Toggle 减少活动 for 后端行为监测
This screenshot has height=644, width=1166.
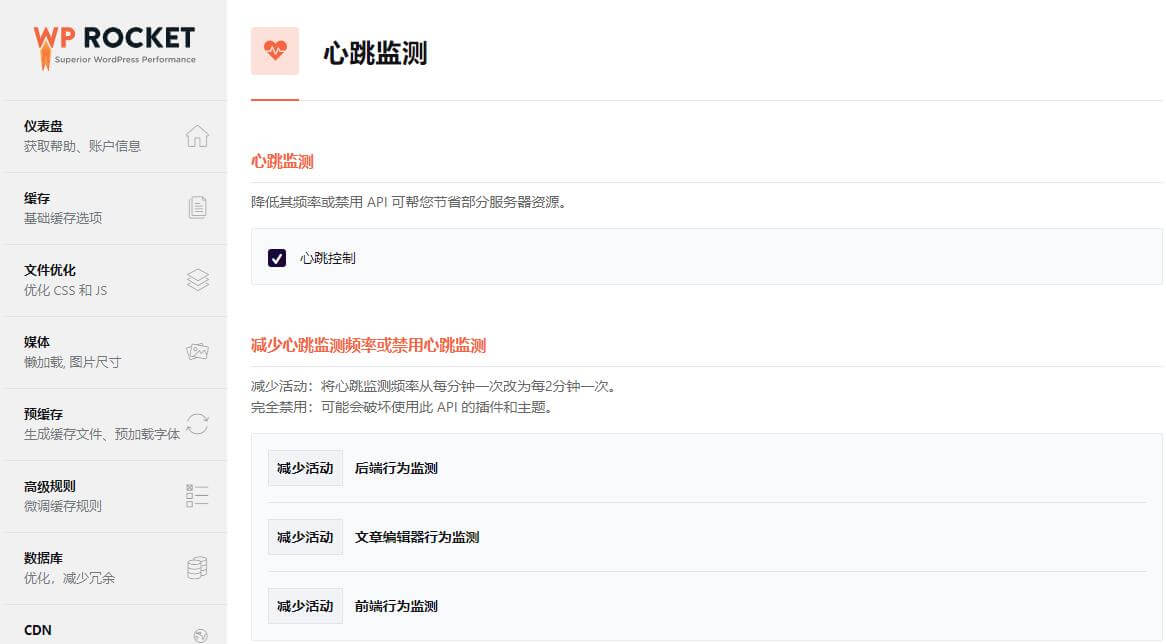[305, 468]
